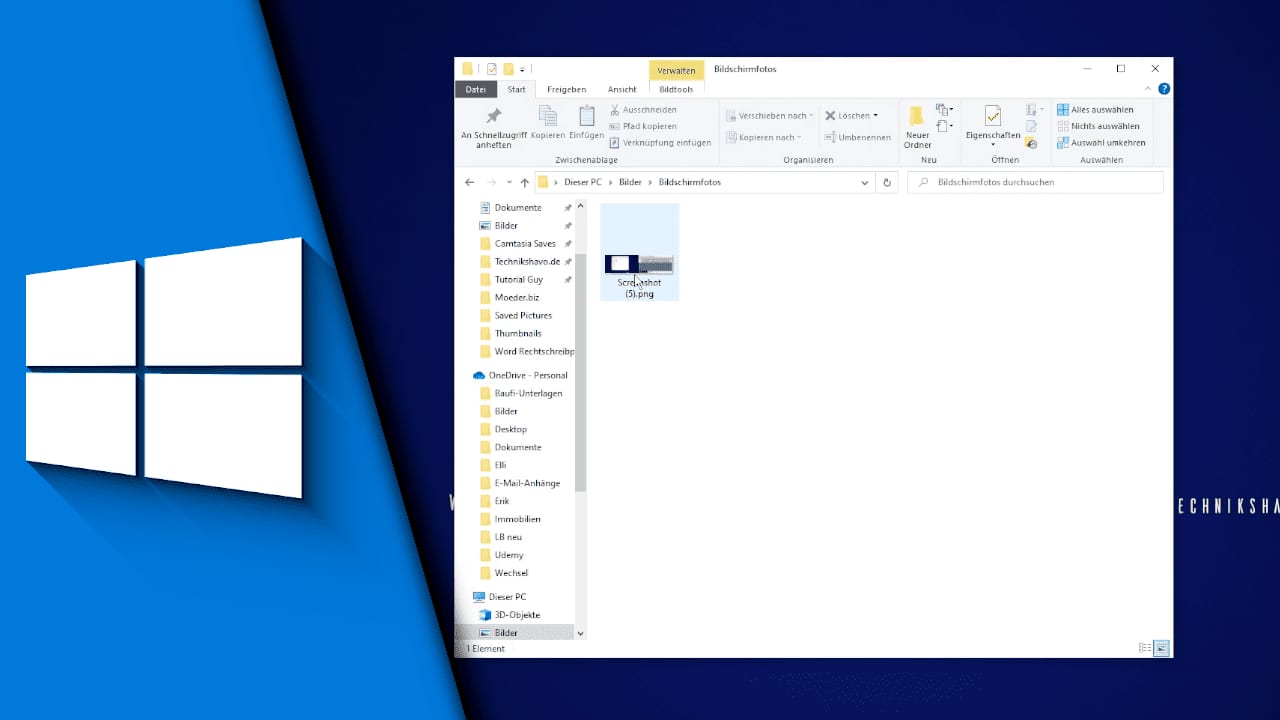Focus the Bildschirmfotos durchsuchen search box
Screen dimensions: 1280x720
tap(1035, 183)
